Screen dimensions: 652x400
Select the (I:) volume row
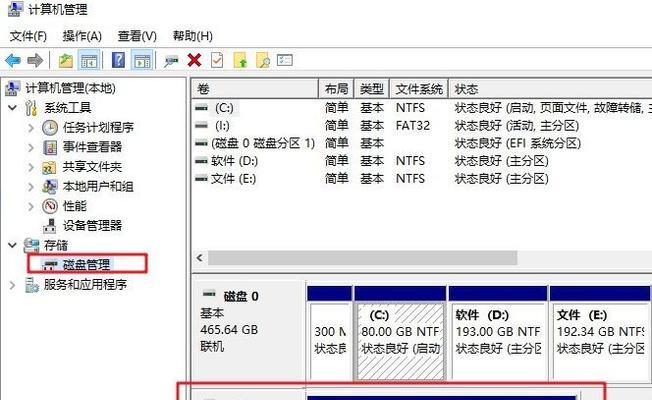pyautogui.click(x=422, y=126)
